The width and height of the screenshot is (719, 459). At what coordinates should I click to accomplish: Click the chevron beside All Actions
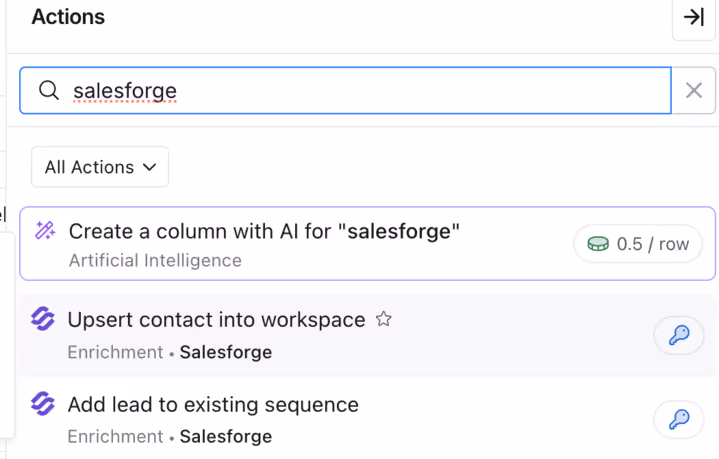click(x=150, y=167)
